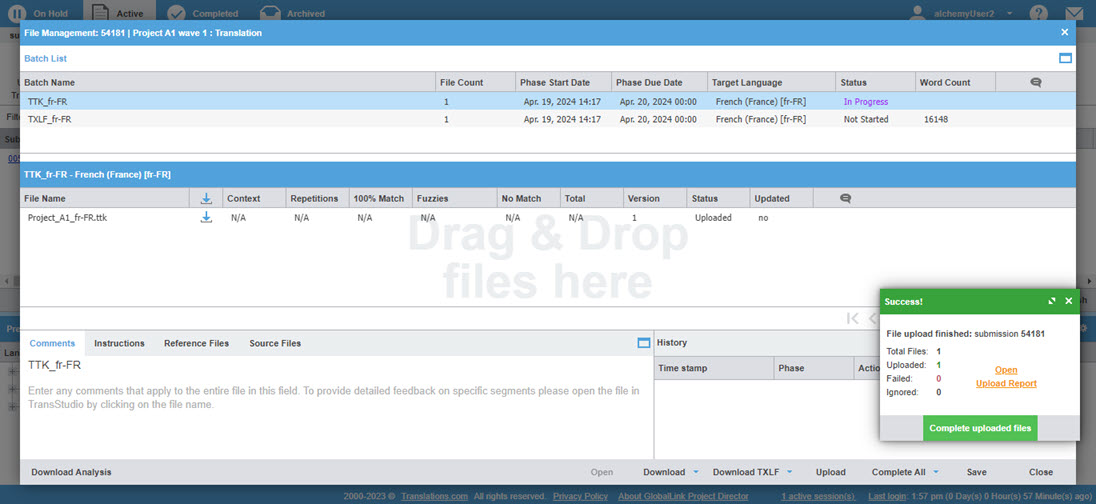This screenshot has width=1096, height=504.
Task: Click the download icon in file list header
Action: (206, 198)
